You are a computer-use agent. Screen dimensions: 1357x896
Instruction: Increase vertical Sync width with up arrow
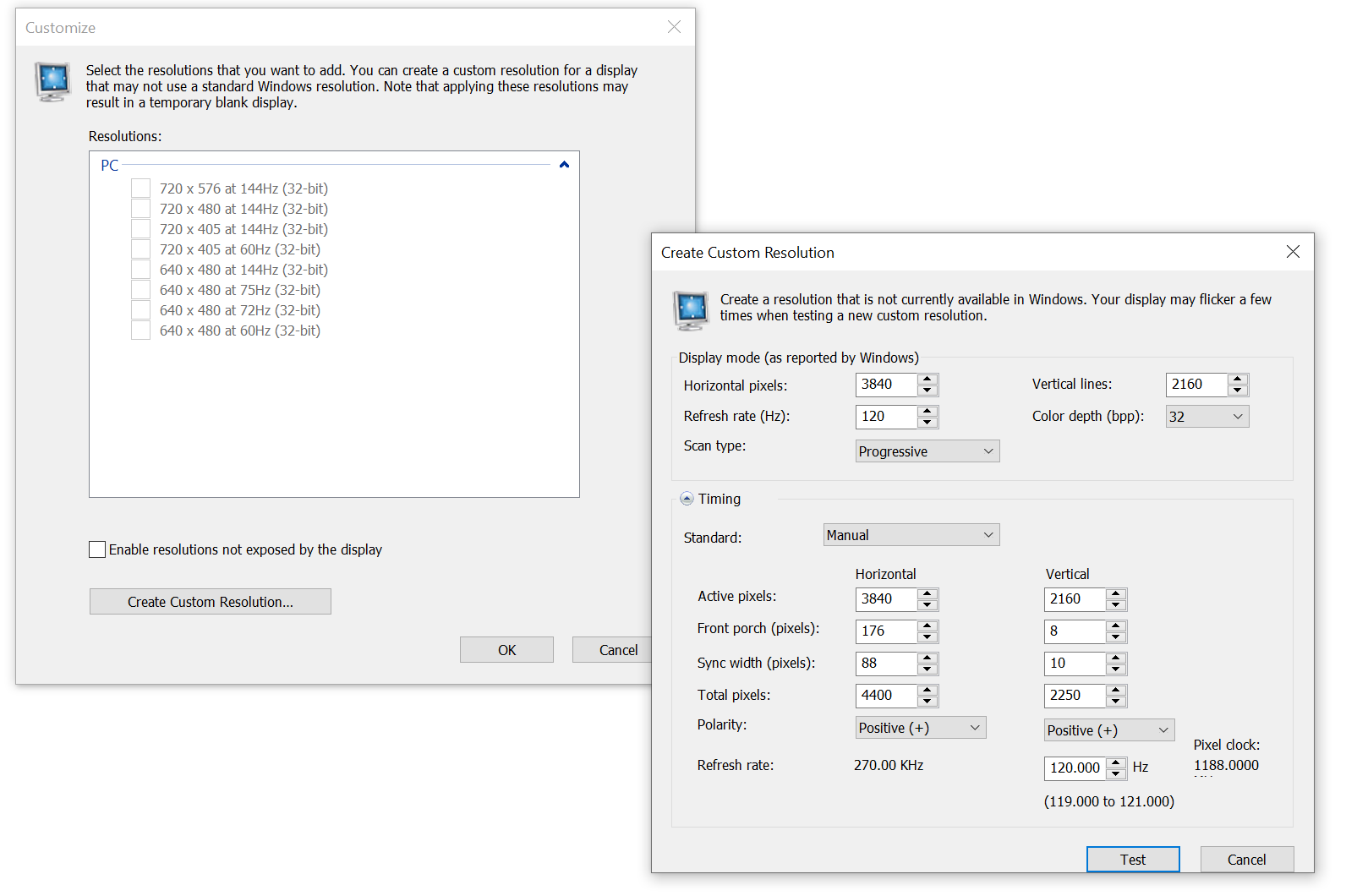[1116, 658]
